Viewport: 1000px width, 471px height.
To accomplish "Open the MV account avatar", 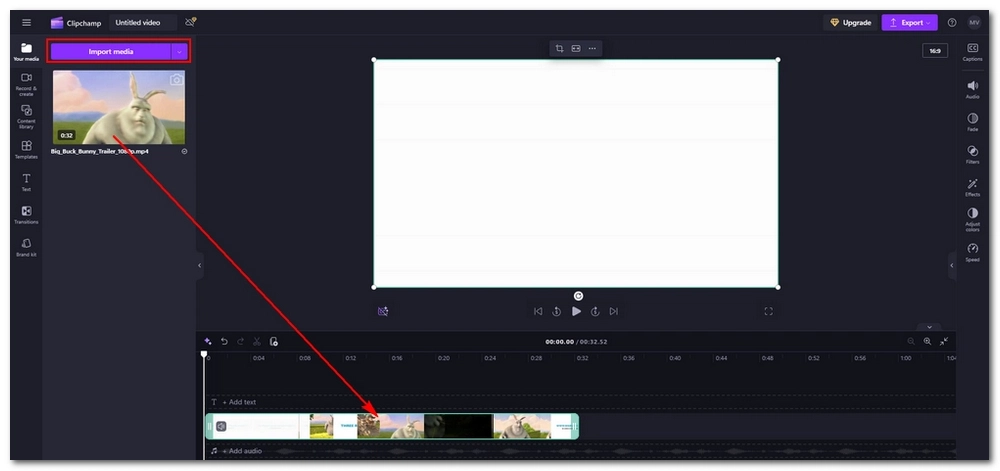I will [974, 23].
